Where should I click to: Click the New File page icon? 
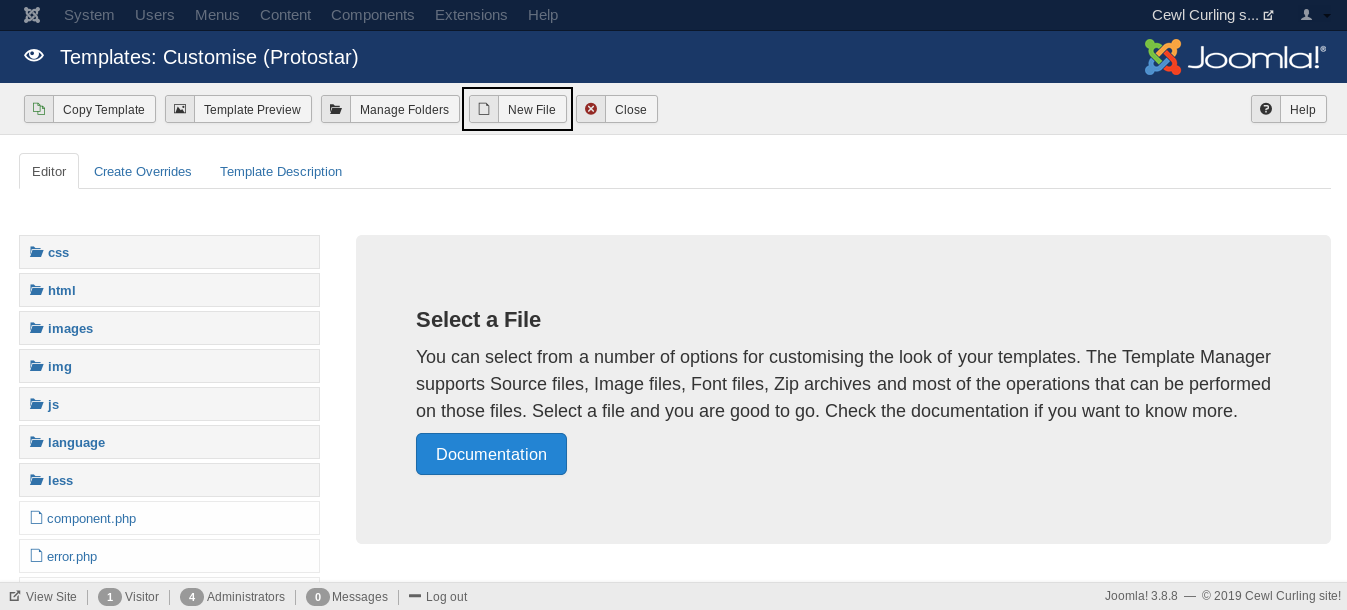point(484,109)
